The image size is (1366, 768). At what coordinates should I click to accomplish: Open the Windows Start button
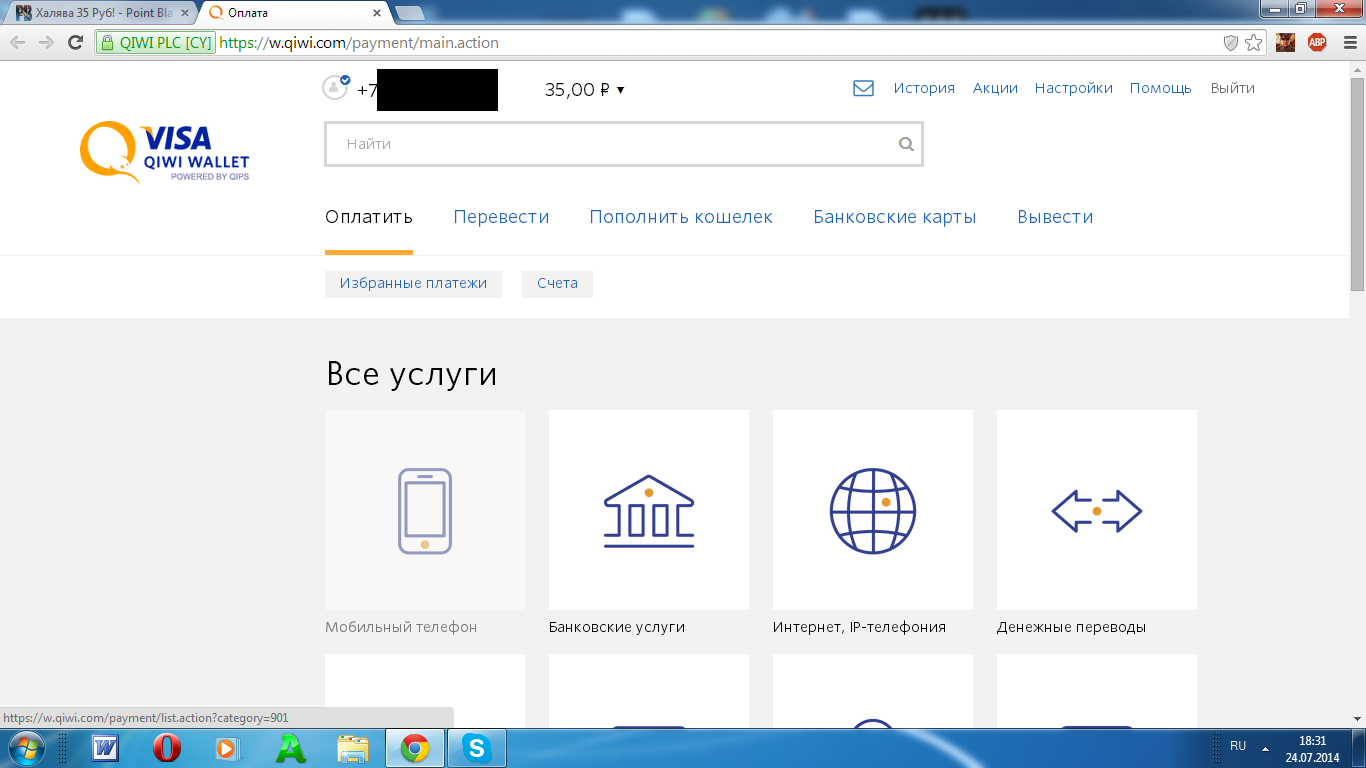26,748
